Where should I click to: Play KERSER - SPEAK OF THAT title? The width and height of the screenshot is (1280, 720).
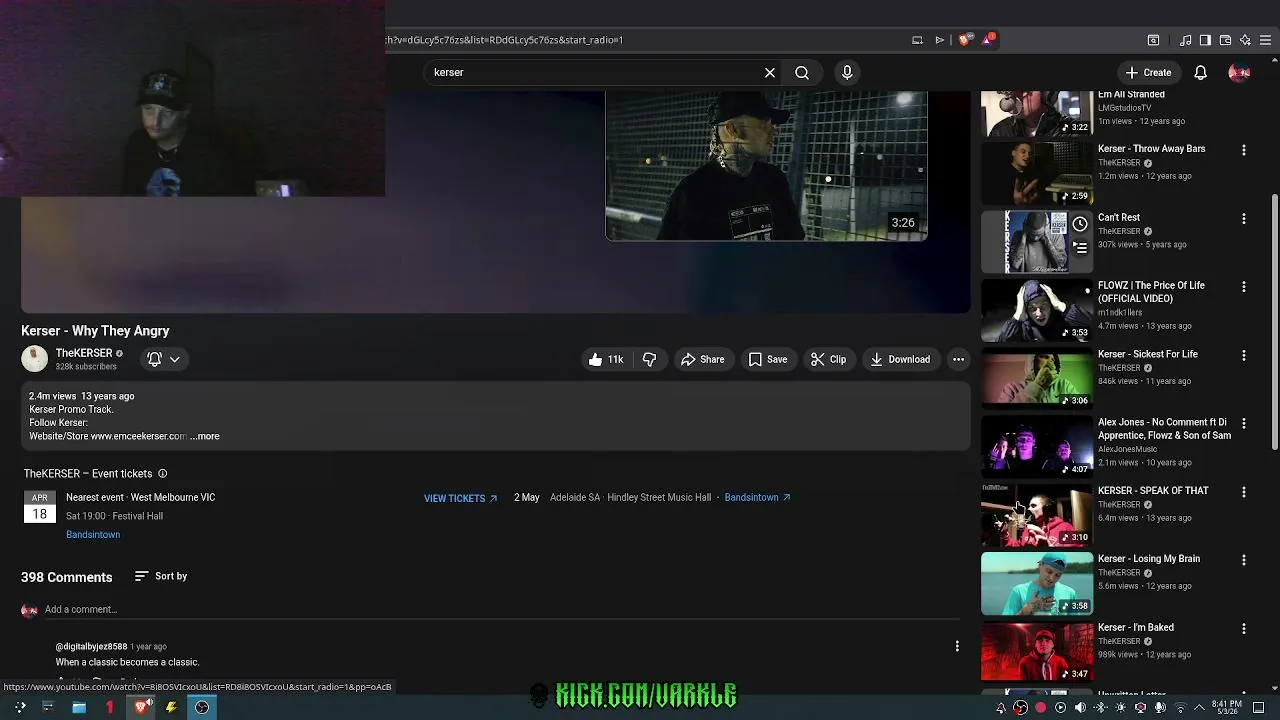tap(1153, 491)
